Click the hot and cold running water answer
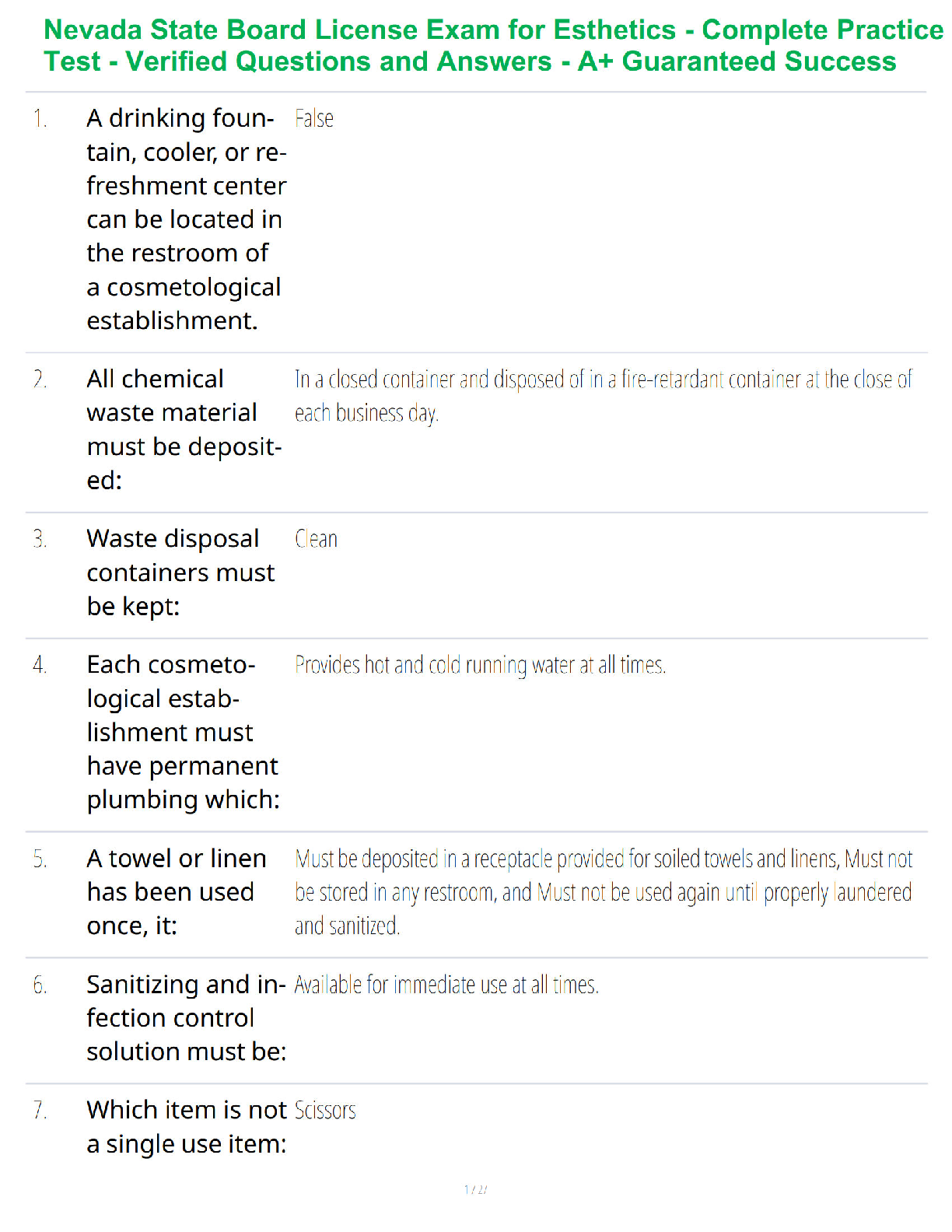The image size is (952, 1232). (481, 665)
